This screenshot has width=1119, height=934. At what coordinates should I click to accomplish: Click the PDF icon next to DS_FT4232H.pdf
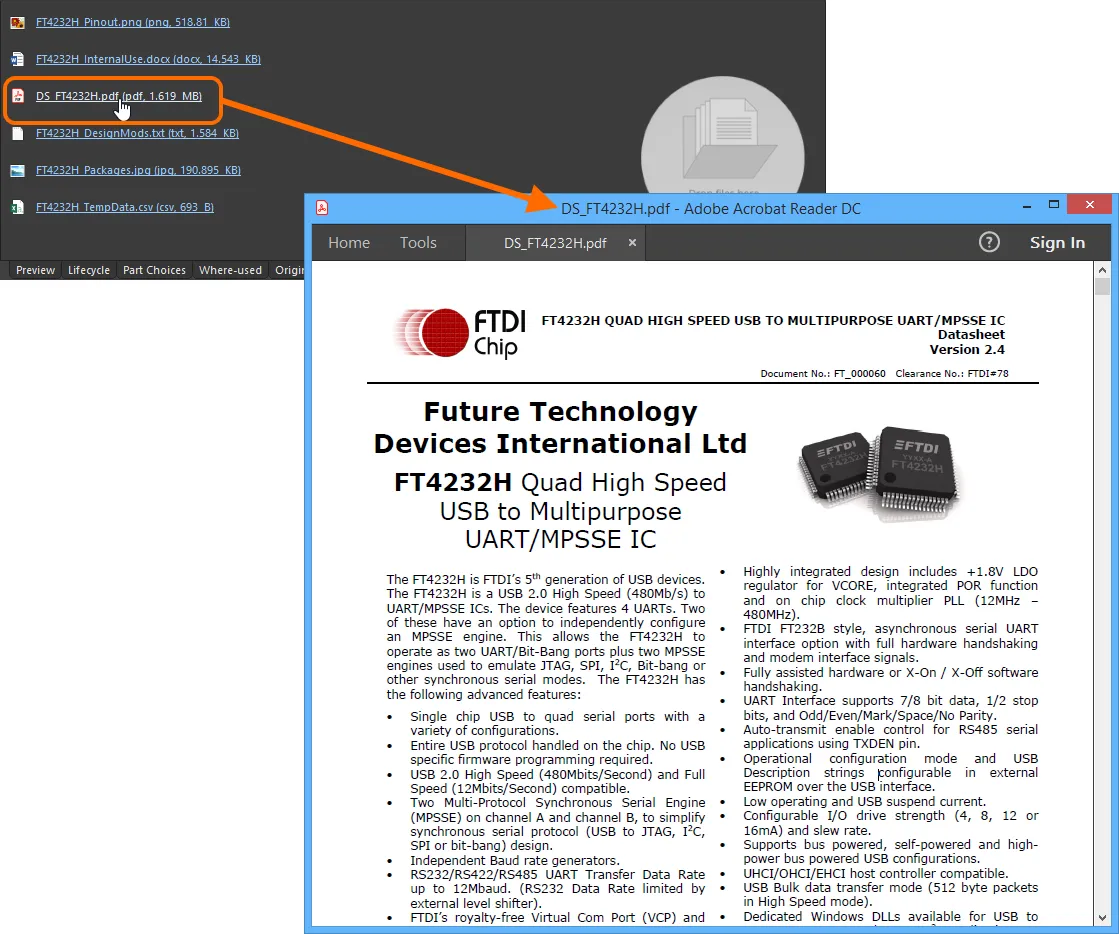(x=19, y=96)
